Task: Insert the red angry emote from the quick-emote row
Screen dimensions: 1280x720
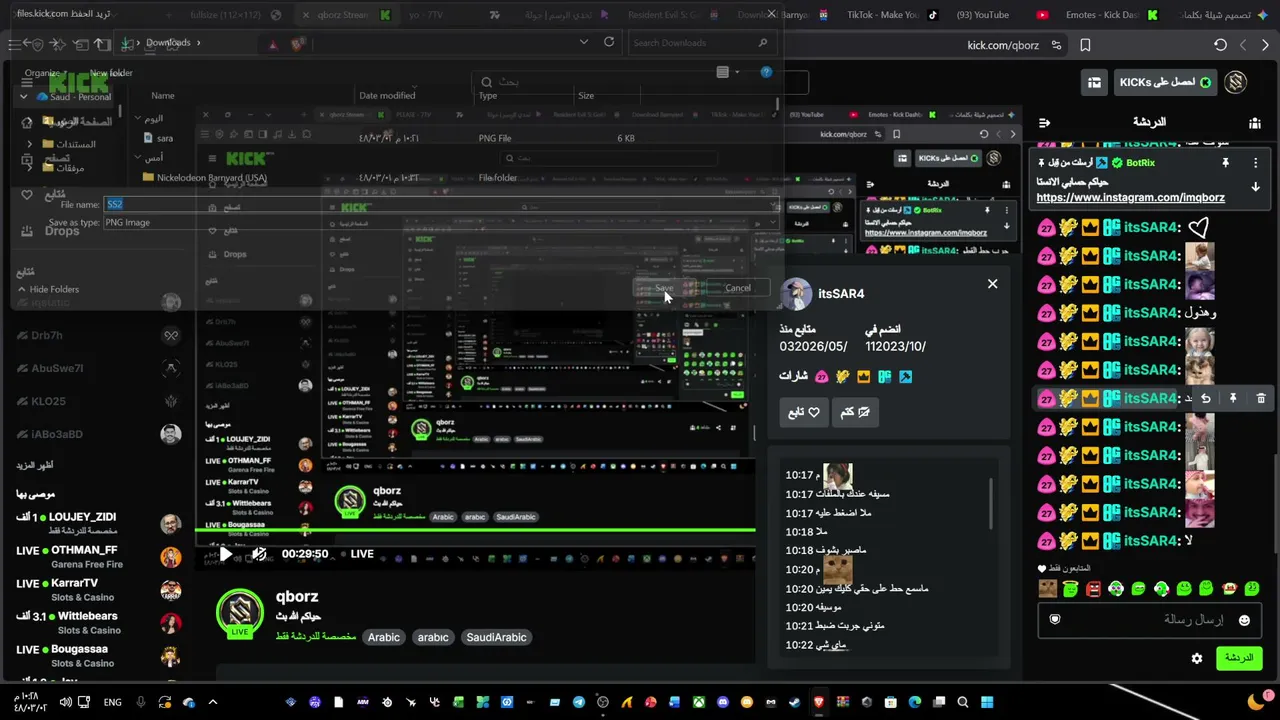Action: pyautogui.click(x=1093, y=589)
